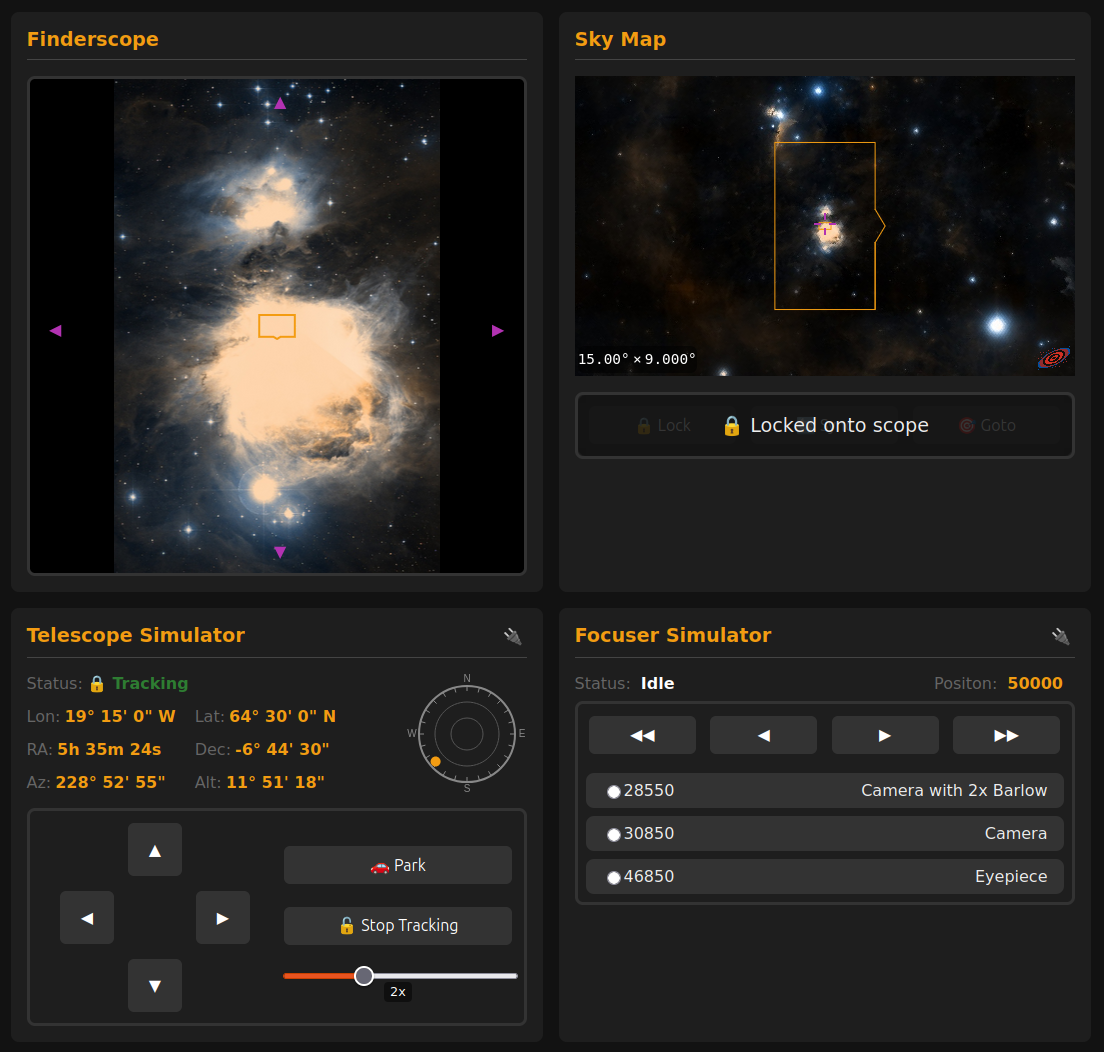Slew telescope up with the up arrow
Screen dimensions: 1104x1052
(x=155, y=850)
